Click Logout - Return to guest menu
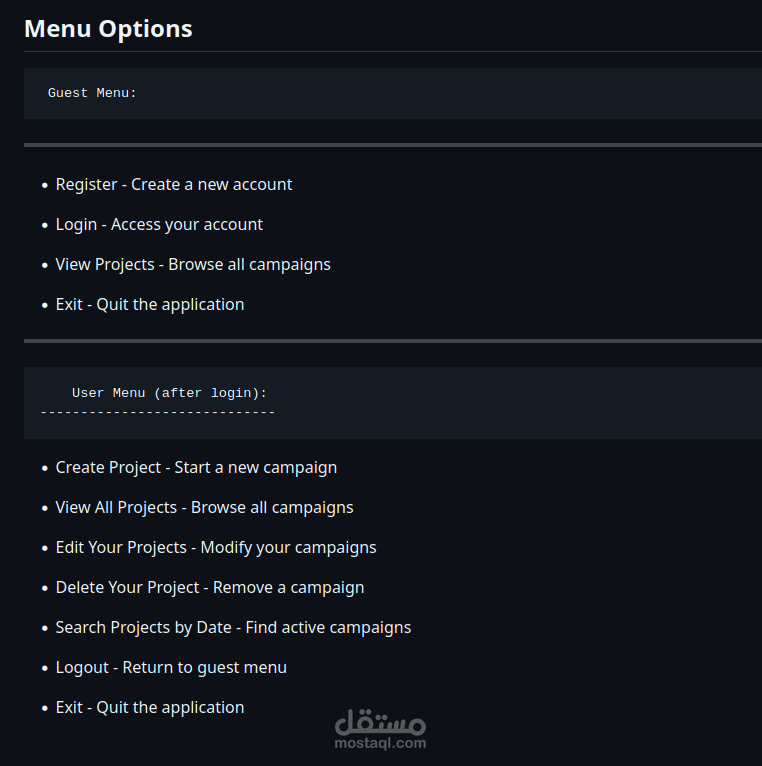 pyautogui.click(x=171, y=668)
